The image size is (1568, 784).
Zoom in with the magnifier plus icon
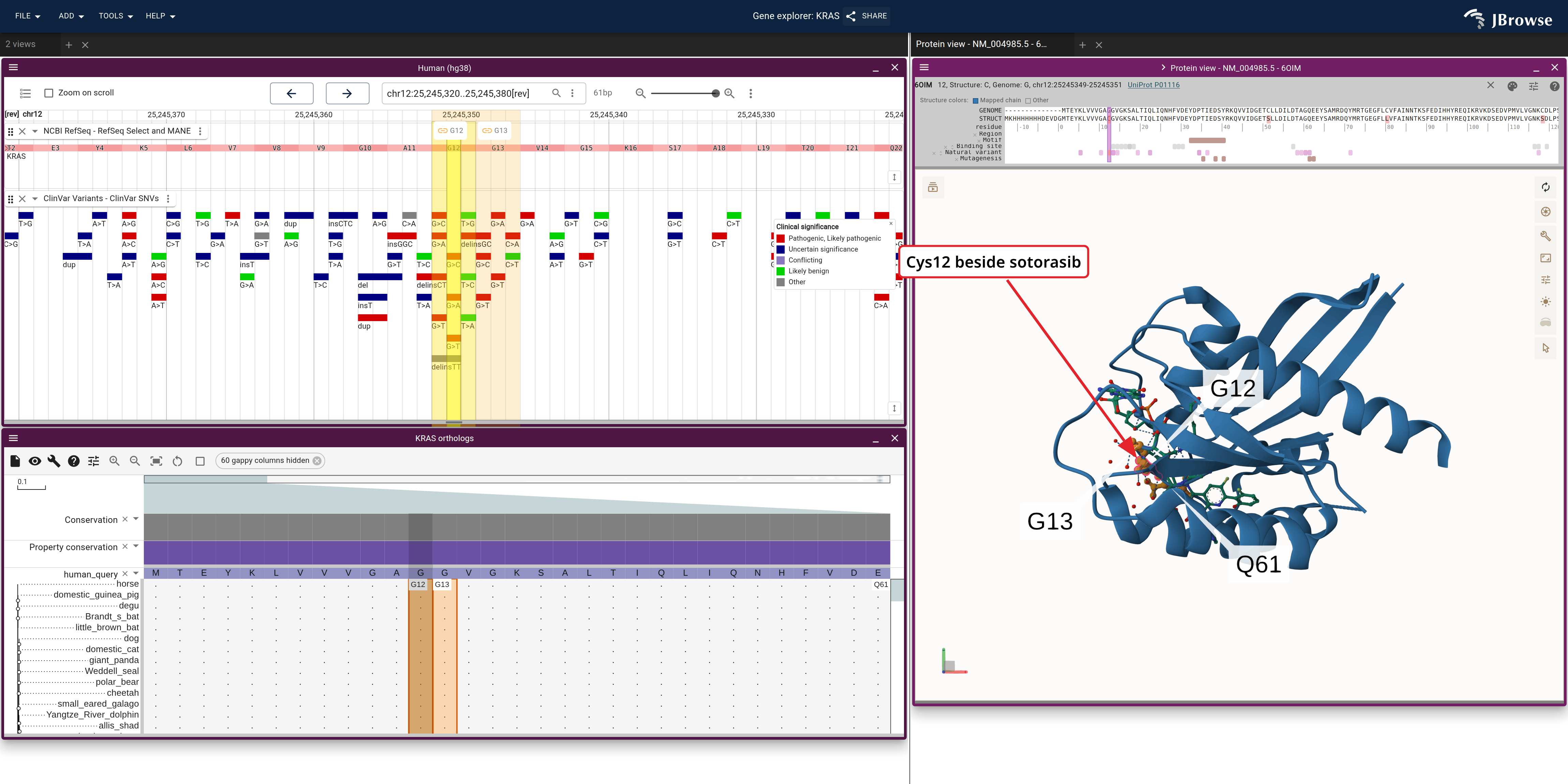tap(729, 93)
